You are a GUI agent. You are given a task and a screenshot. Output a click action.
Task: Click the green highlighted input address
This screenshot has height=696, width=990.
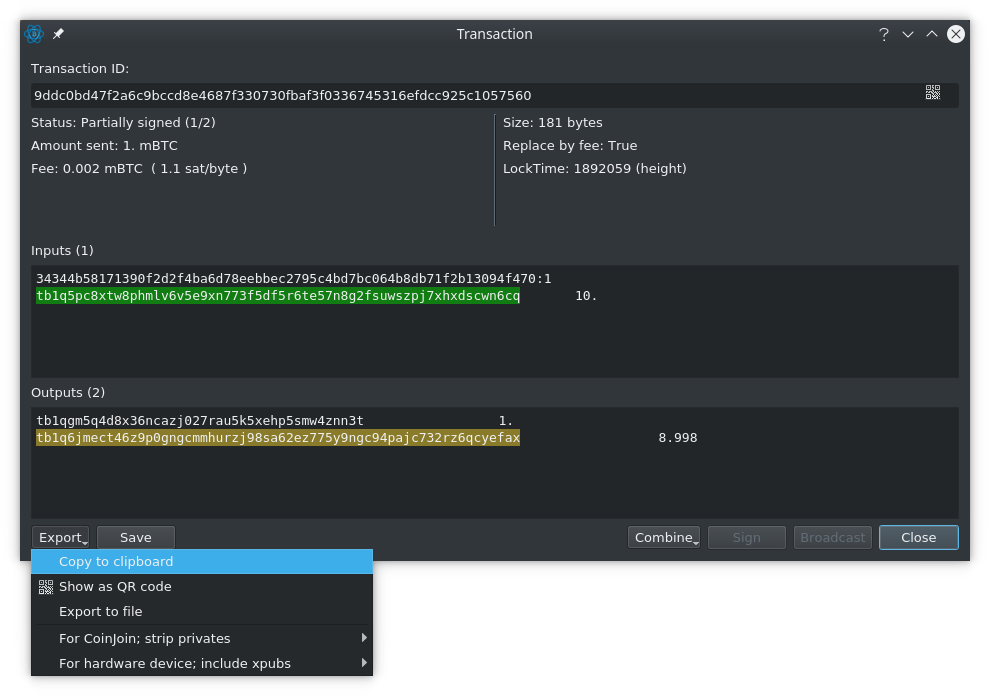coord(278,296)
